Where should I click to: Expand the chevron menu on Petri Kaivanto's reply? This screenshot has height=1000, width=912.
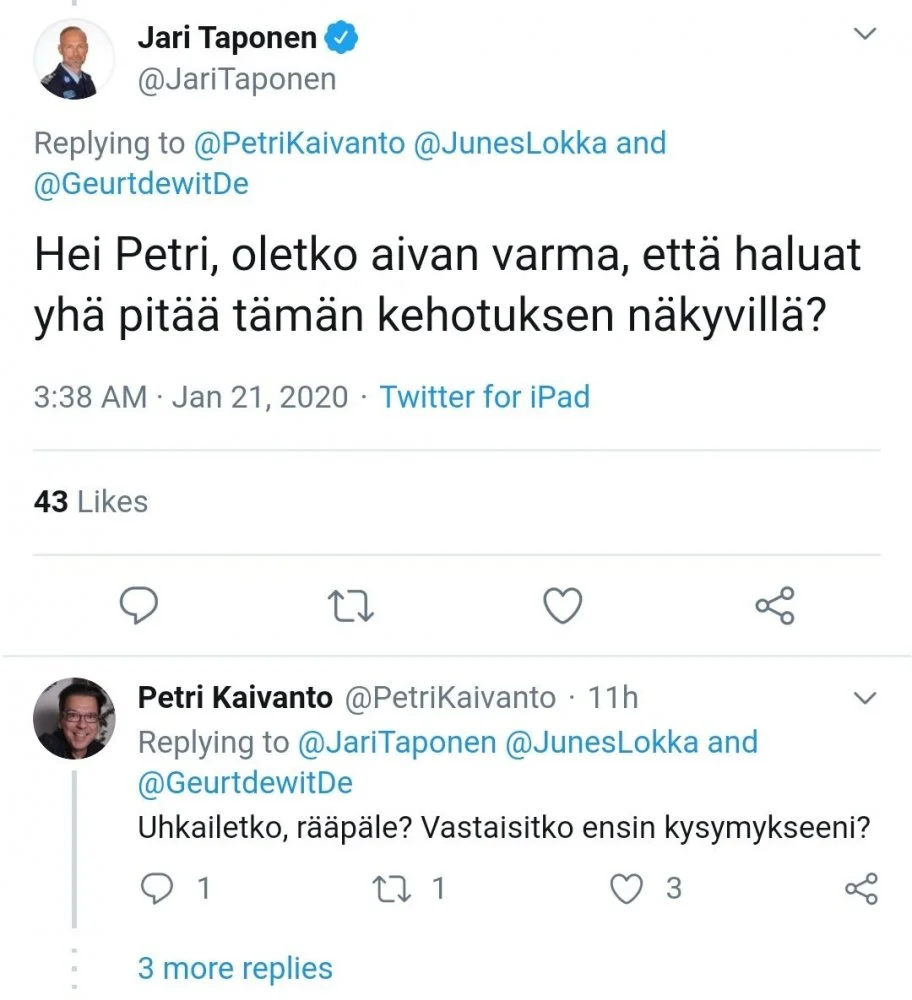pyautogui.click(x=863, y=696)
